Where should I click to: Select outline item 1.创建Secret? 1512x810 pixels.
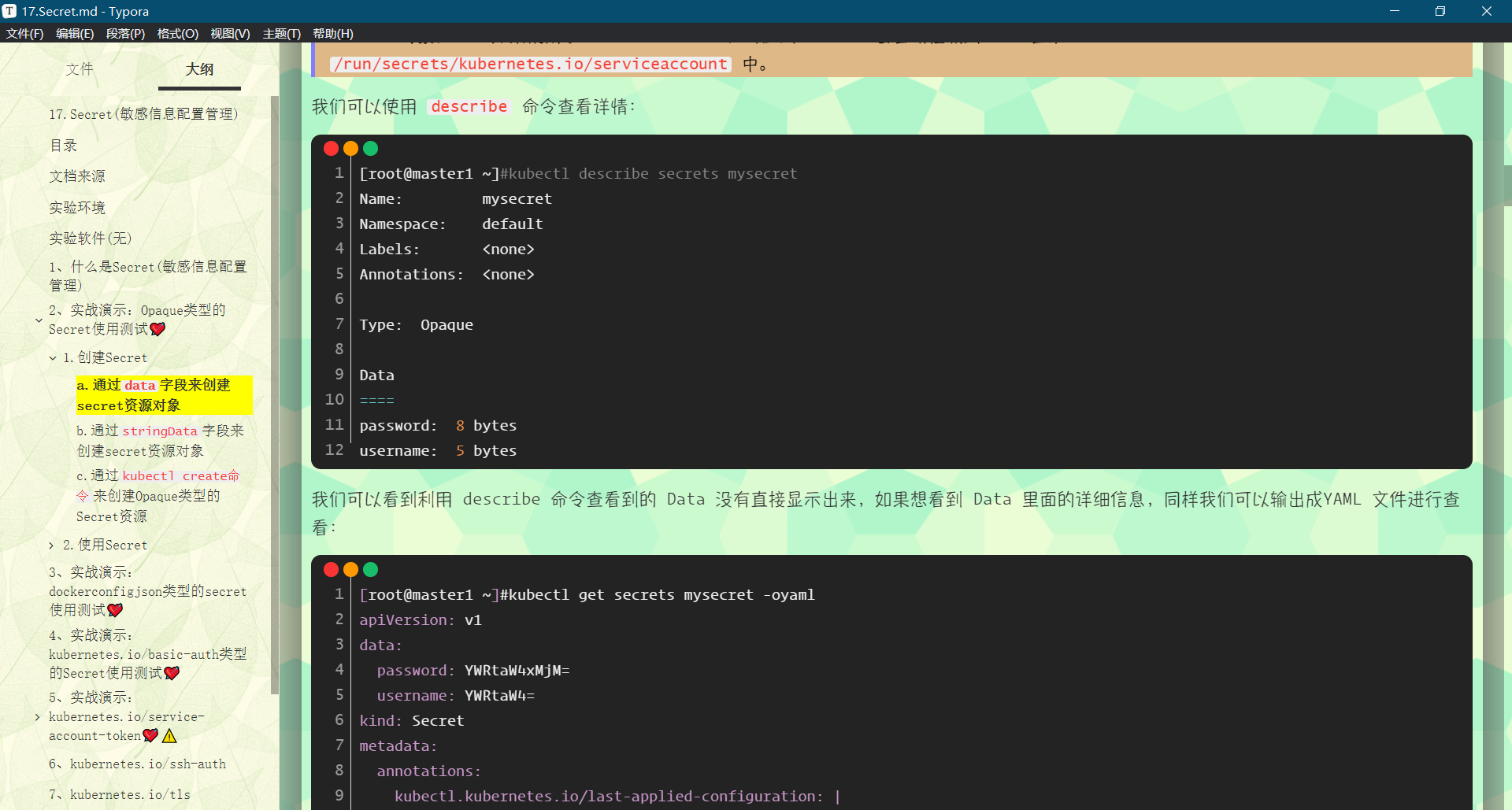[105, 357]
